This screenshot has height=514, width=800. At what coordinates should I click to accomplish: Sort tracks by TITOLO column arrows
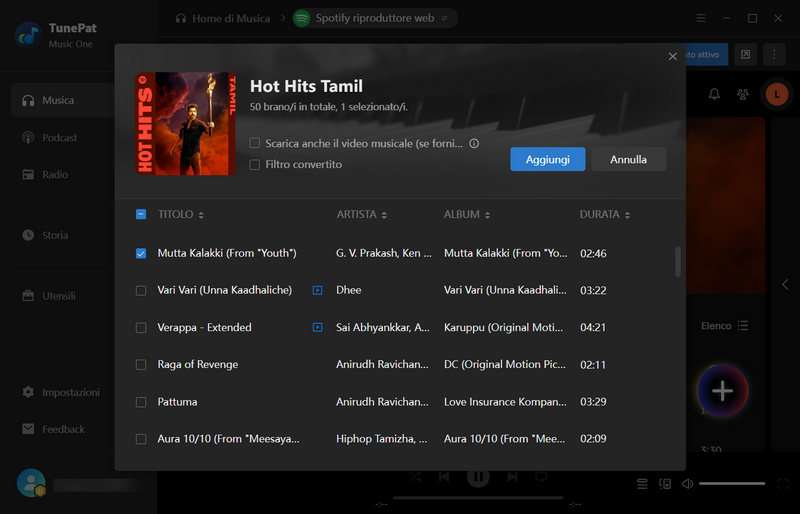tap(201, 215)
